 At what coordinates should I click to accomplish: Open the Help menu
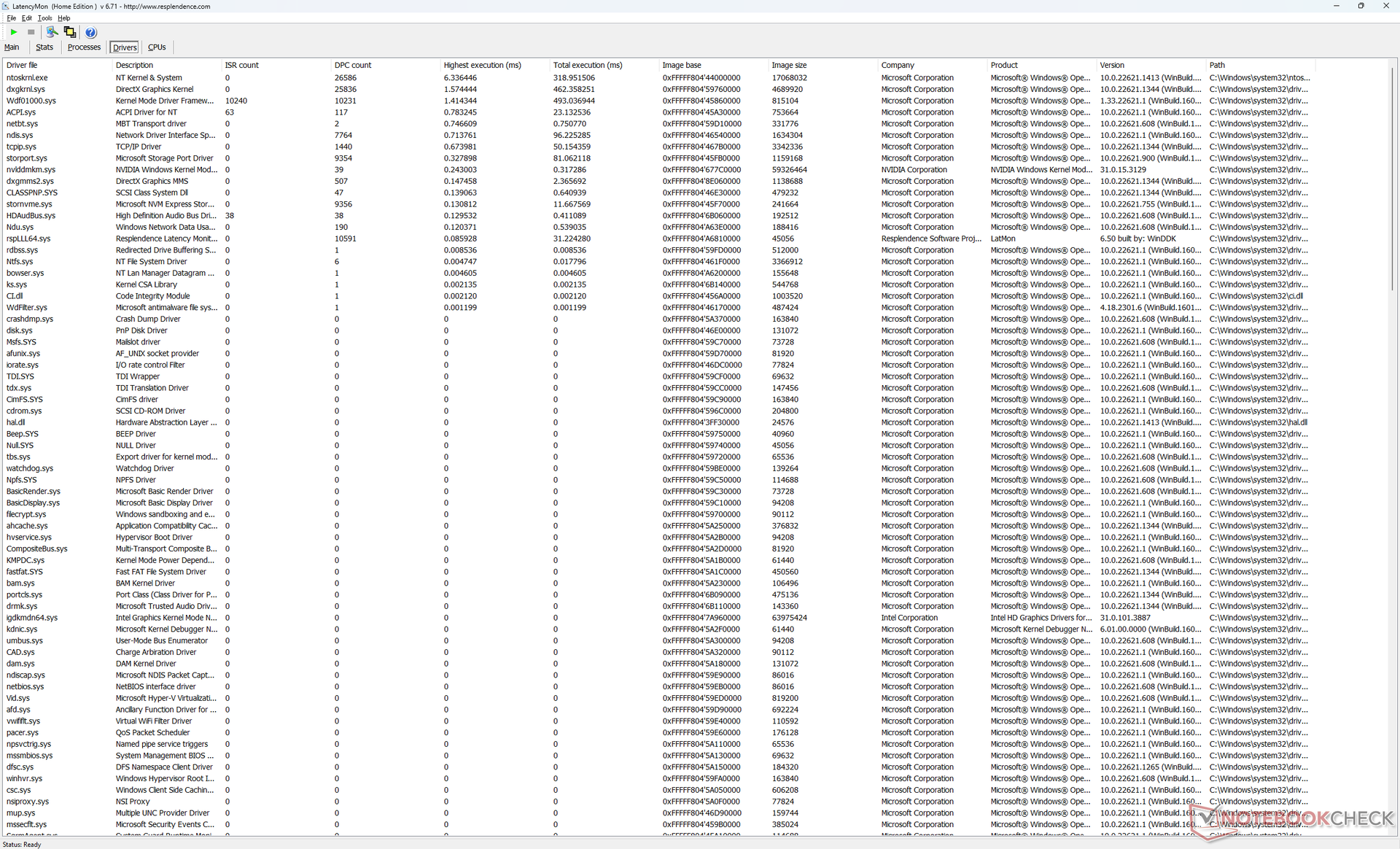coord(64,18)
